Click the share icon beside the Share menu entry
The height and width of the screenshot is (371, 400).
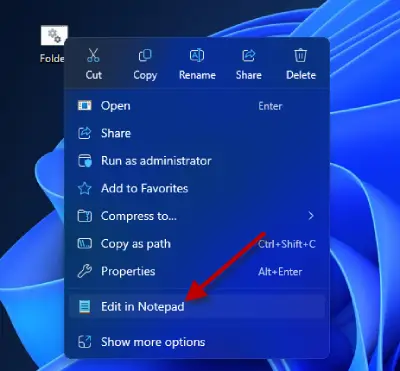tap(84, 133)
